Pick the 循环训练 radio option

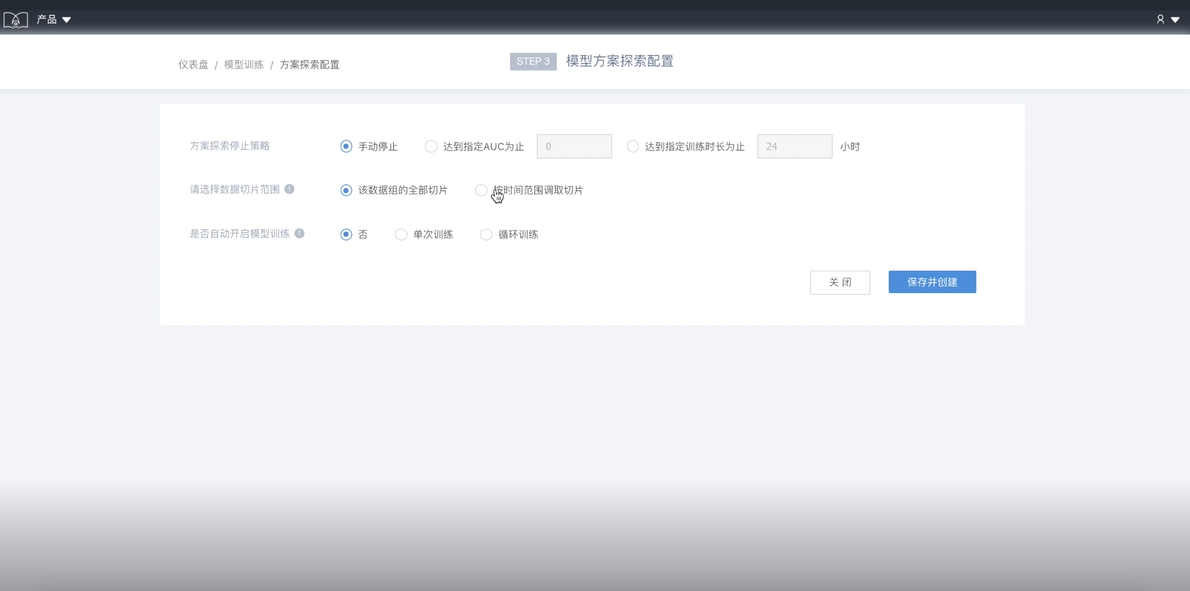(486, 235)
